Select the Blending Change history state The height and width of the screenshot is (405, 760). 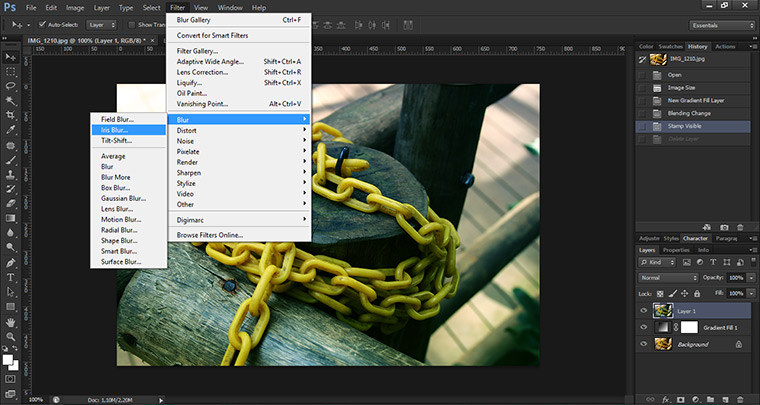pos(688,113)
